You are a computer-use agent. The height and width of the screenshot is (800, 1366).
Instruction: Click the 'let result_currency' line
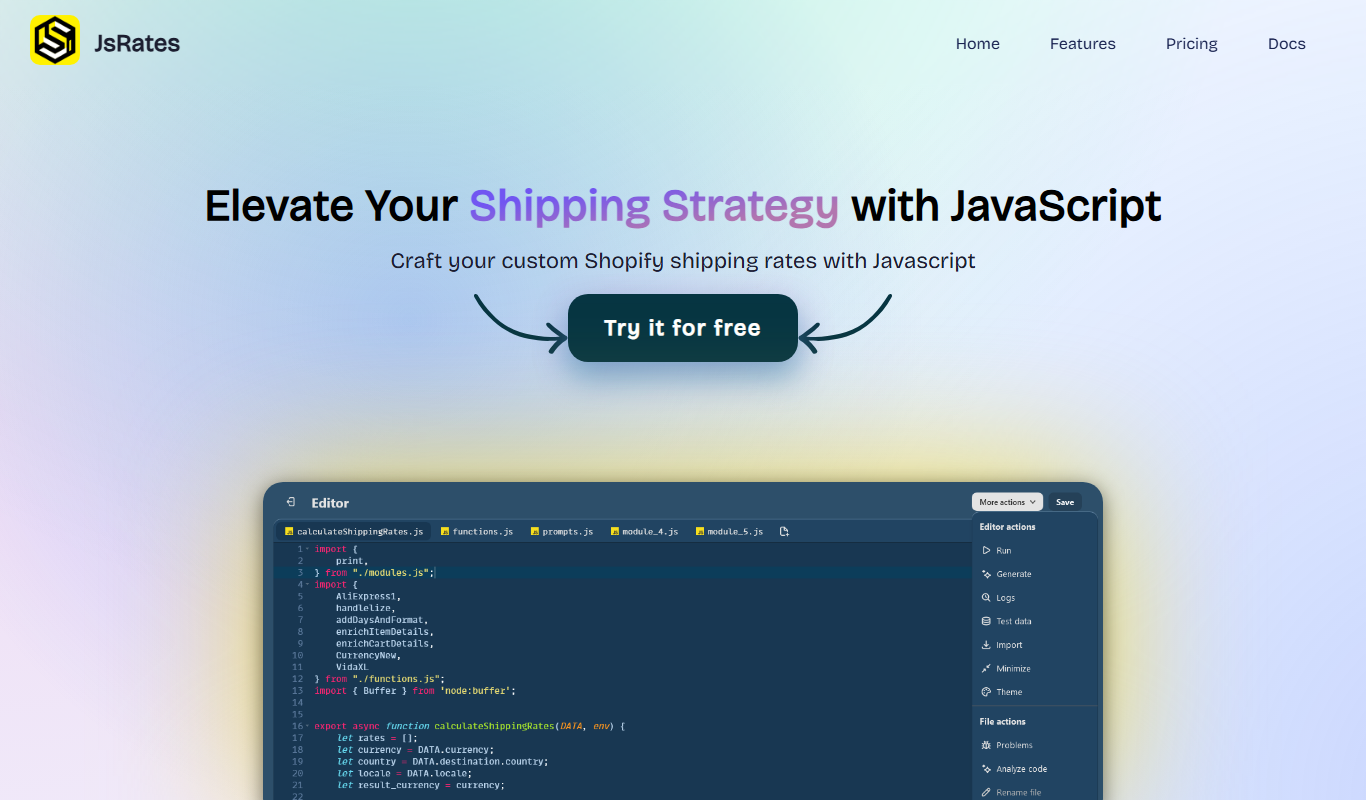(x=420, y=785)
